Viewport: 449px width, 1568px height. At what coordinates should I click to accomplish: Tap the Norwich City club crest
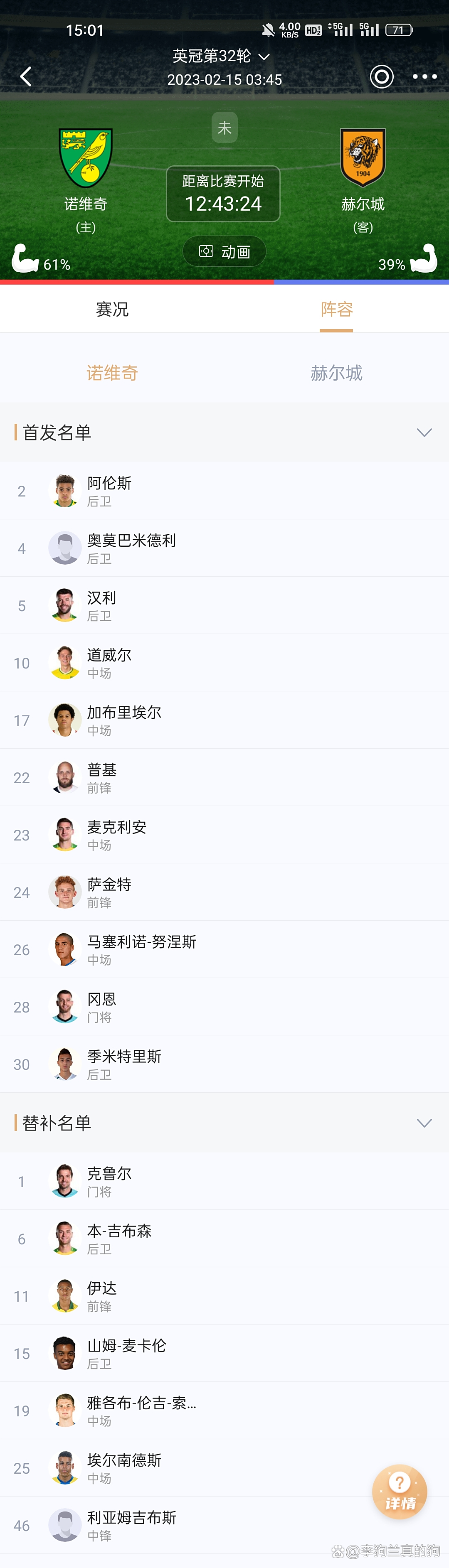pos(85,157)
